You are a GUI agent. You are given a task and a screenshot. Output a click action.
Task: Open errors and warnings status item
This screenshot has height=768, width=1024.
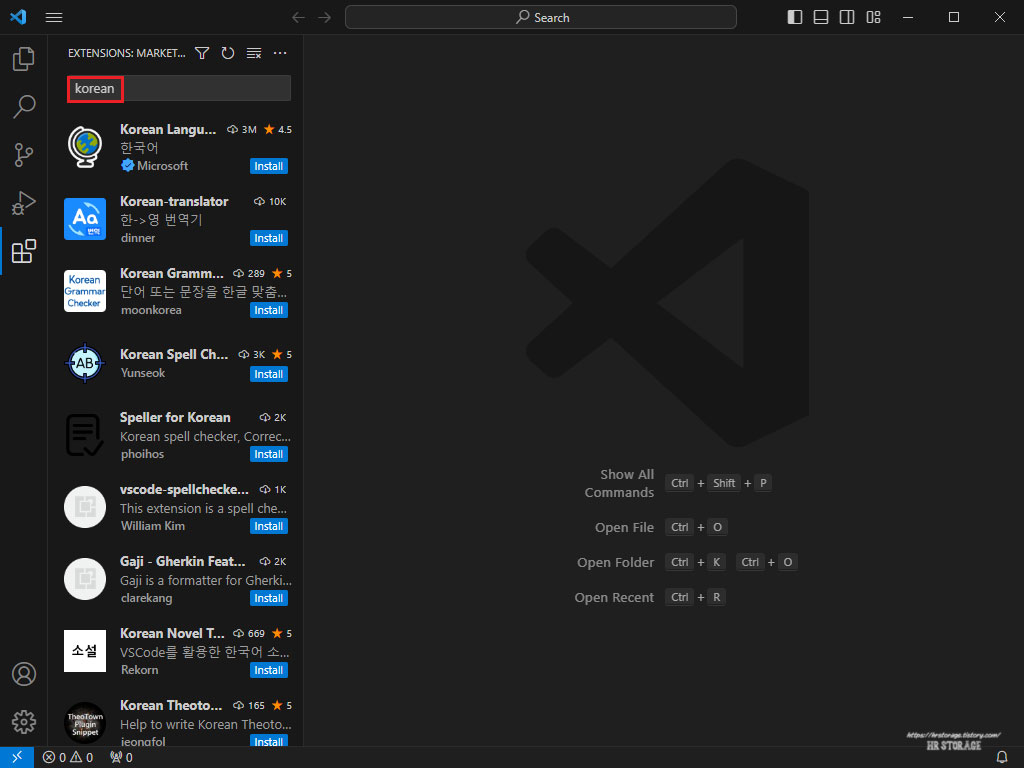(x=68, y=757)
